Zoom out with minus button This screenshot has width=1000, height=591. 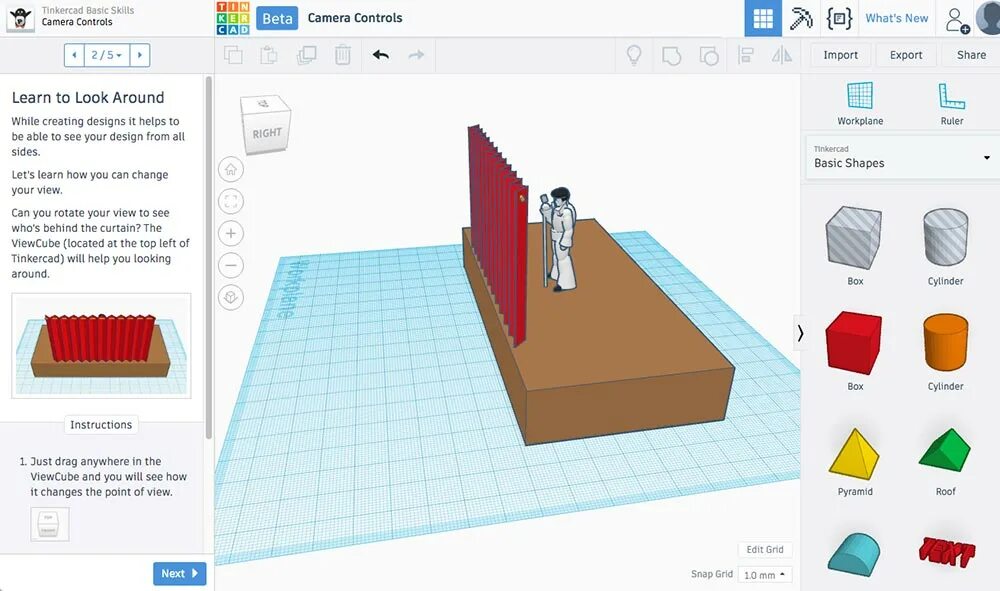click(231, 265)
